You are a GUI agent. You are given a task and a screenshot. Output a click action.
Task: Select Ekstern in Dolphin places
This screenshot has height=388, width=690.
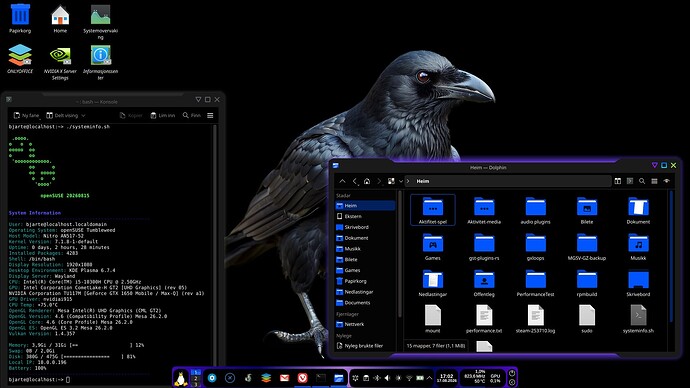coord(365,216)
